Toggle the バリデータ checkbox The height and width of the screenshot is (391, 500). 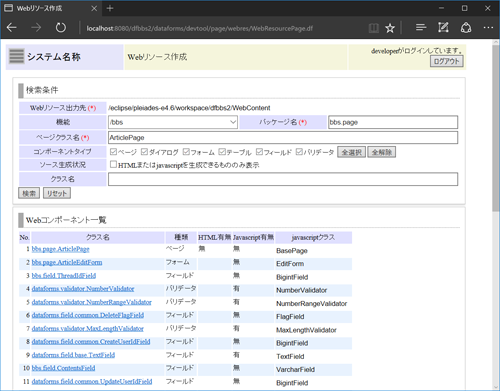(299, 152)
